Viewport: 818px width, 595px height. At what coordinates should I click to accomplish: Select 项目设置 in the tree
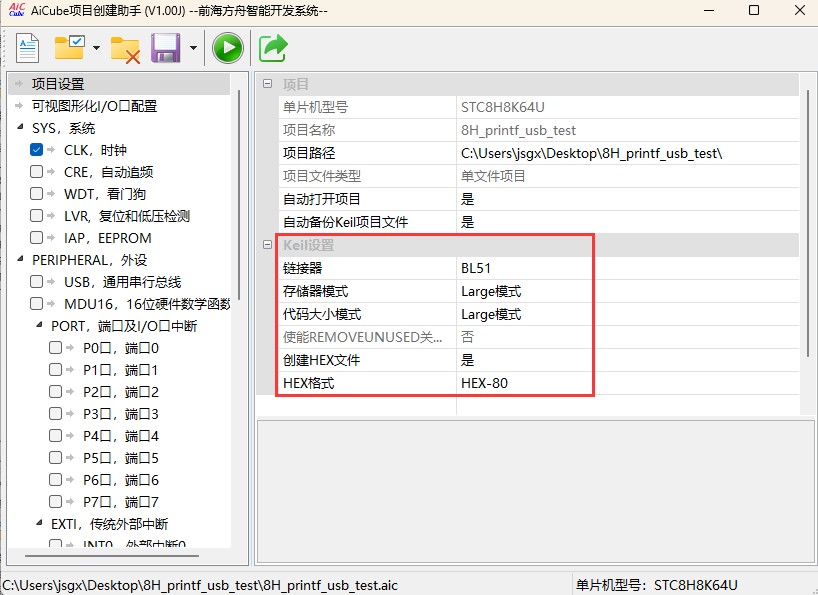pyautogui.click(x=58, y=84)
